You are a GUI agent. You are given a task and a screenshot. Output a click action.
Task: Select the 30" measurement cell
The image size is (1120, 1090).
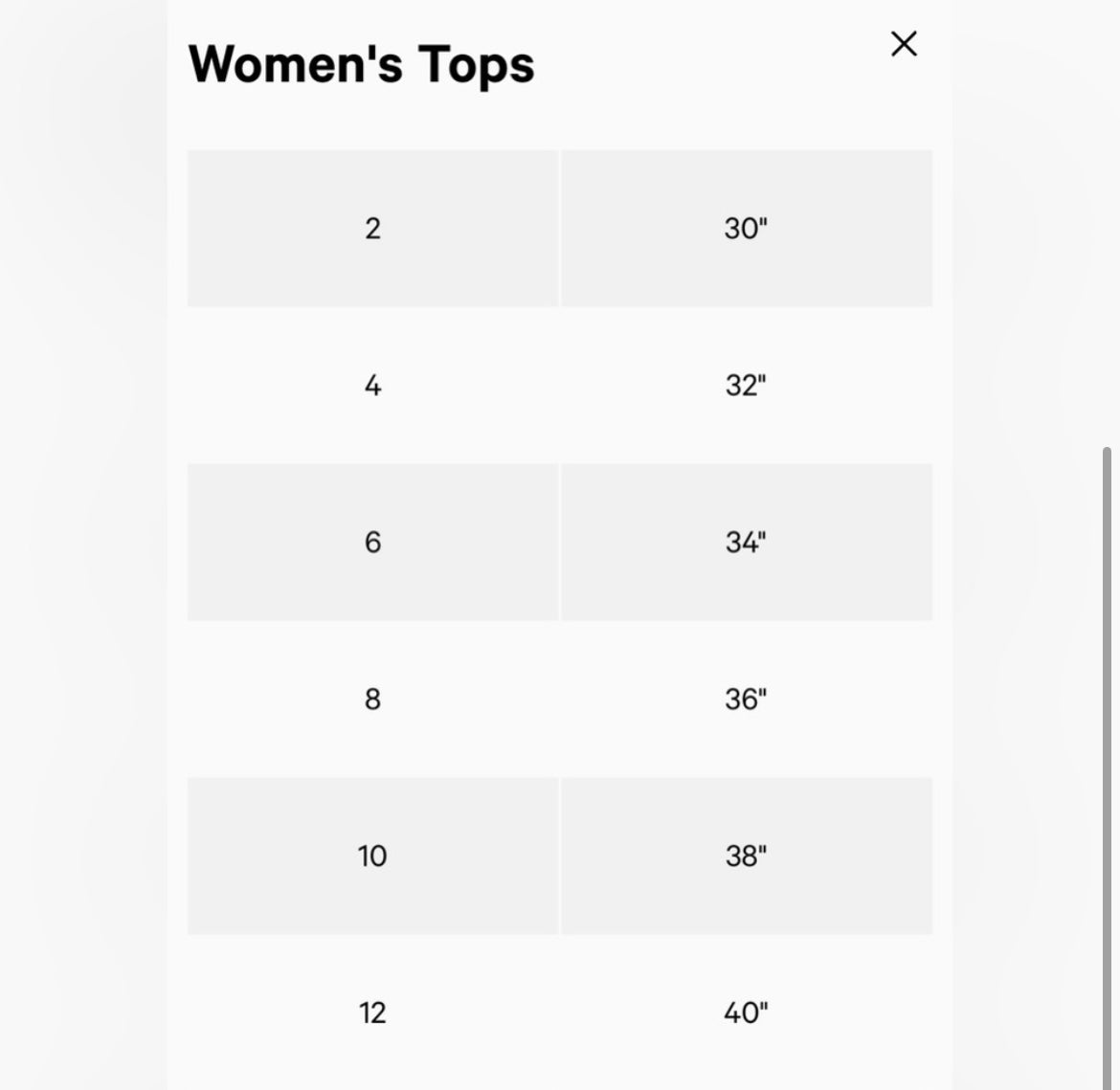click(746, 229)
